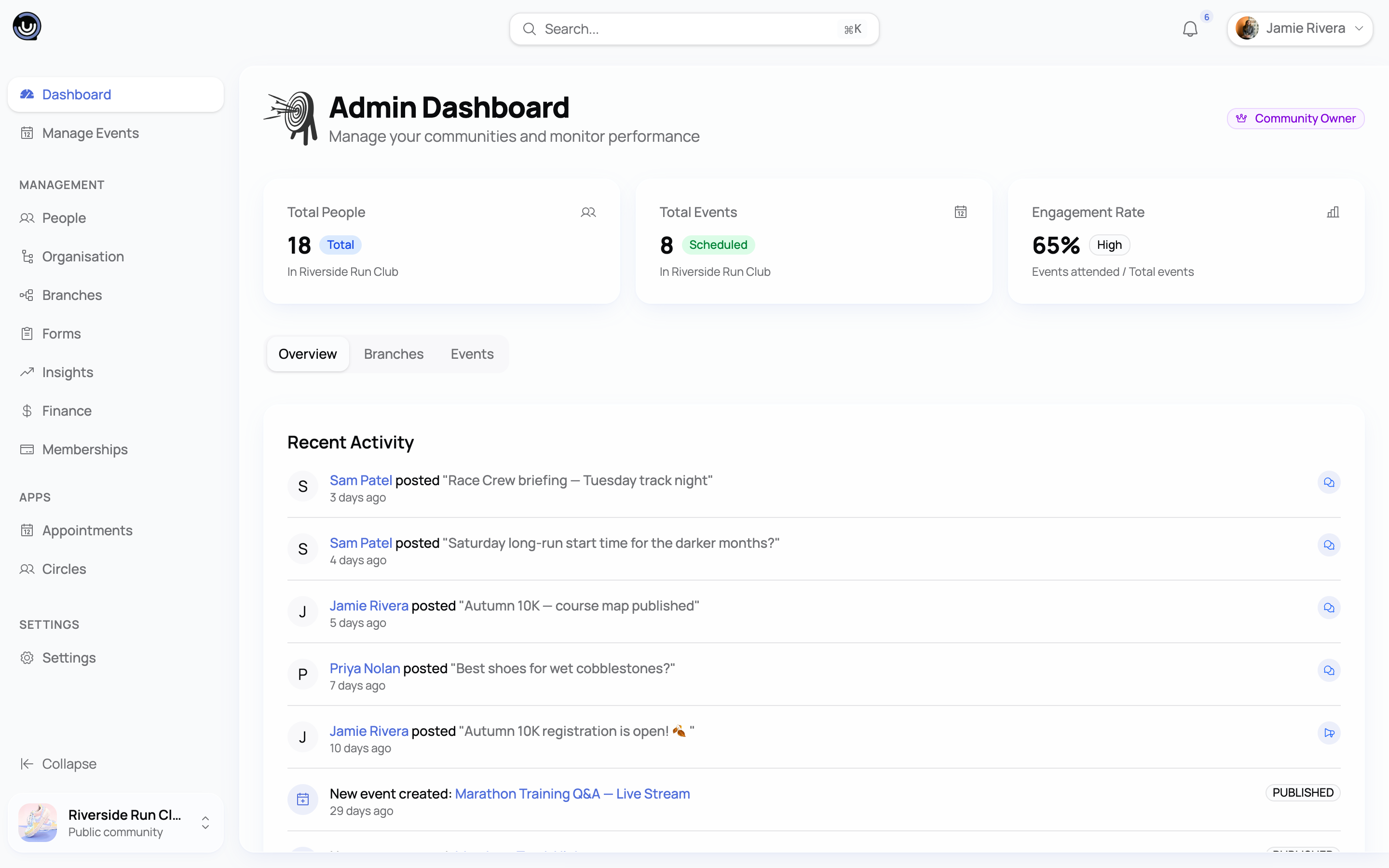
Task: Click into the Search field
Action: [694, 29]
